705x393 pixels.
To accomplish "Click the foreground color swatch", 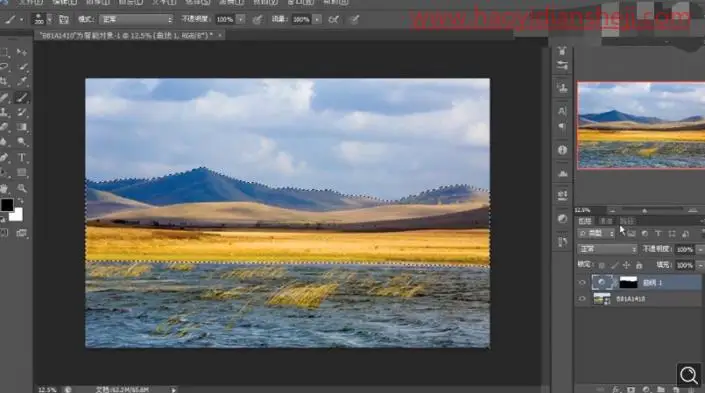I will (x=7, y=205).
